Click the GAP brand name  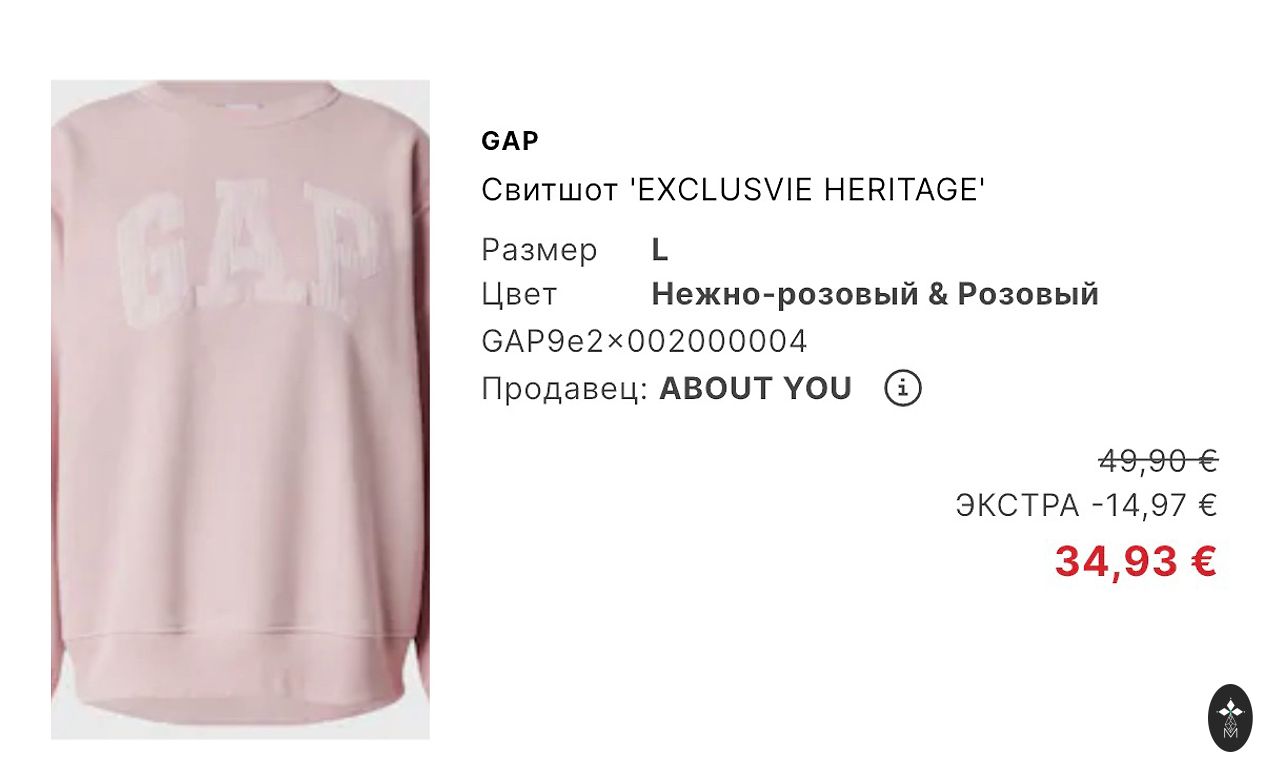pyautogui.click(x=510, y=141)
